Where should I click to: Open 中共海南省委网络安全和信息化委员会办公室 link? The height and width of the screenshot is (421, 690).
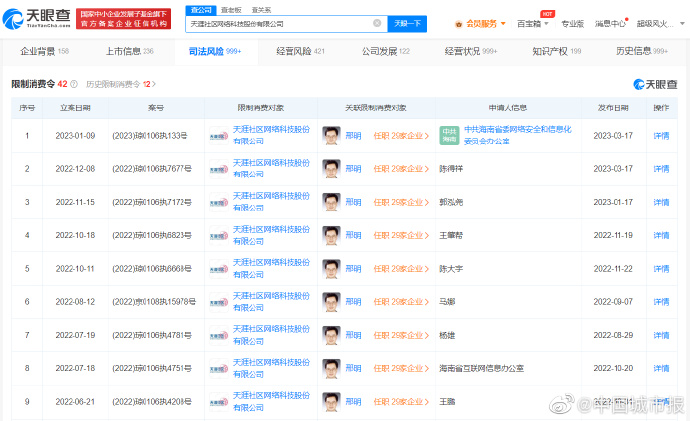pyautogui.click(x=518, y=135)
